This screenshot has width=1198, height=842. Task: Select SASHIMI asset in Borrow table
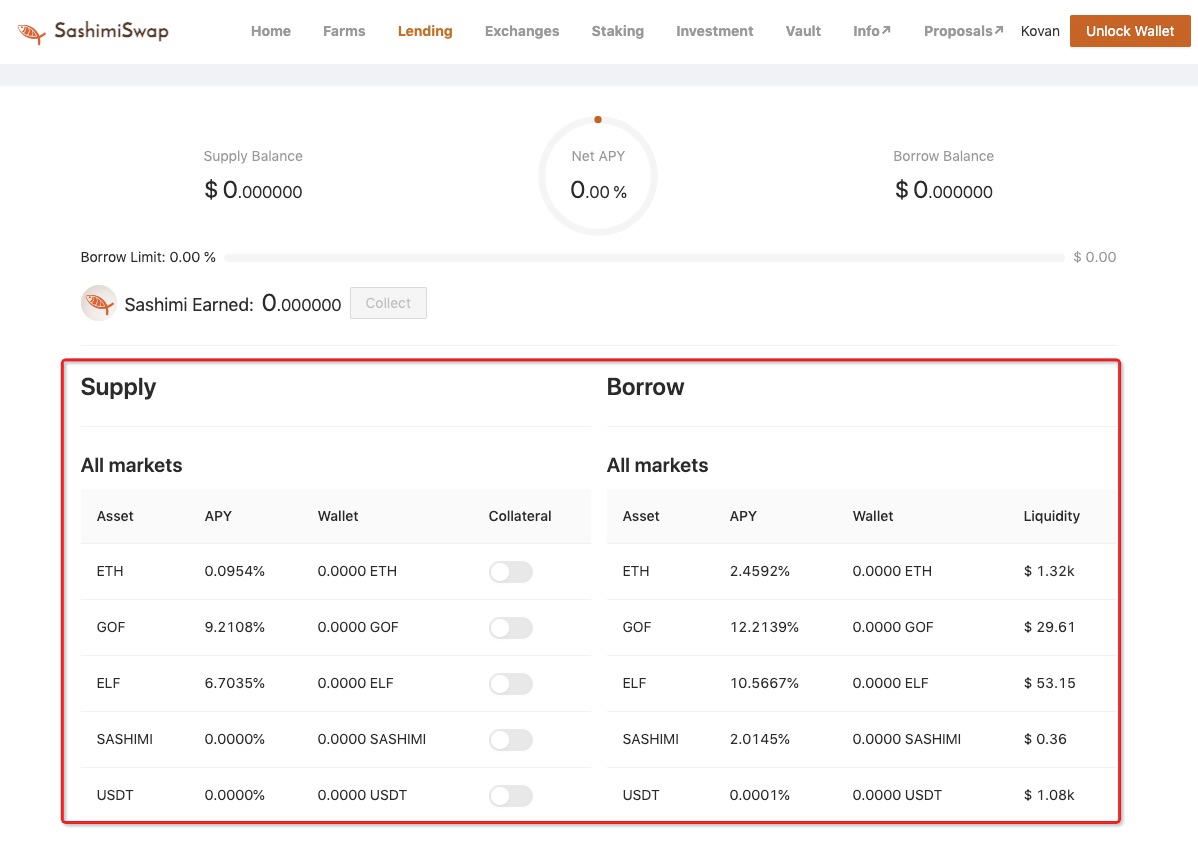(650, 739)
